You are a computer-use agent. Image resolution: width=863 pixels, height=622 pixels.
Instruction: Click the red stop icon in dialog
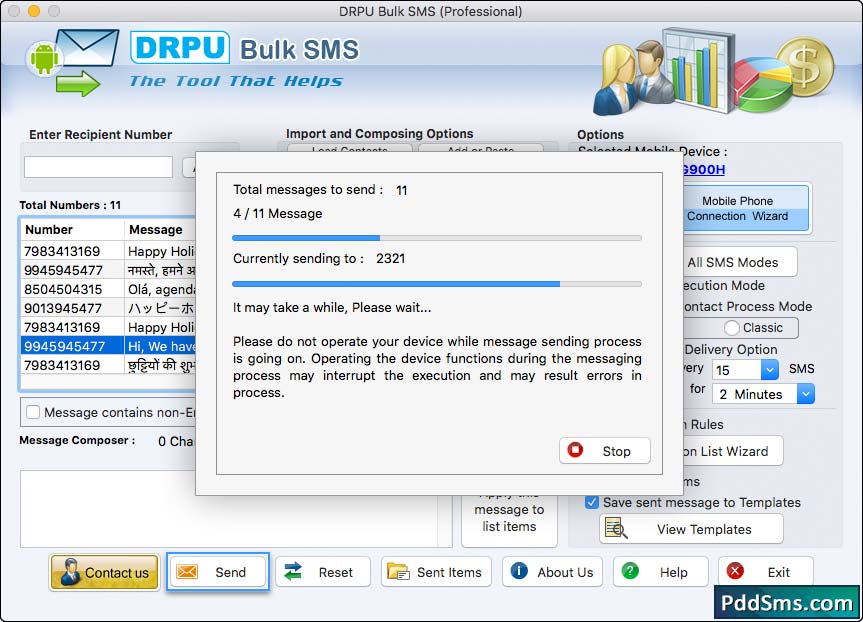(575, 450)
